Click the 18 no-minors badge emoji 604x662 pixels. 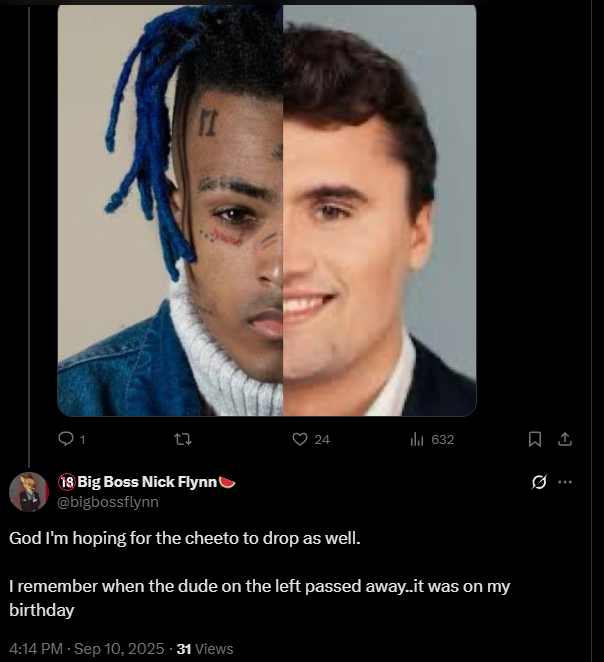(x=67, y=482)
